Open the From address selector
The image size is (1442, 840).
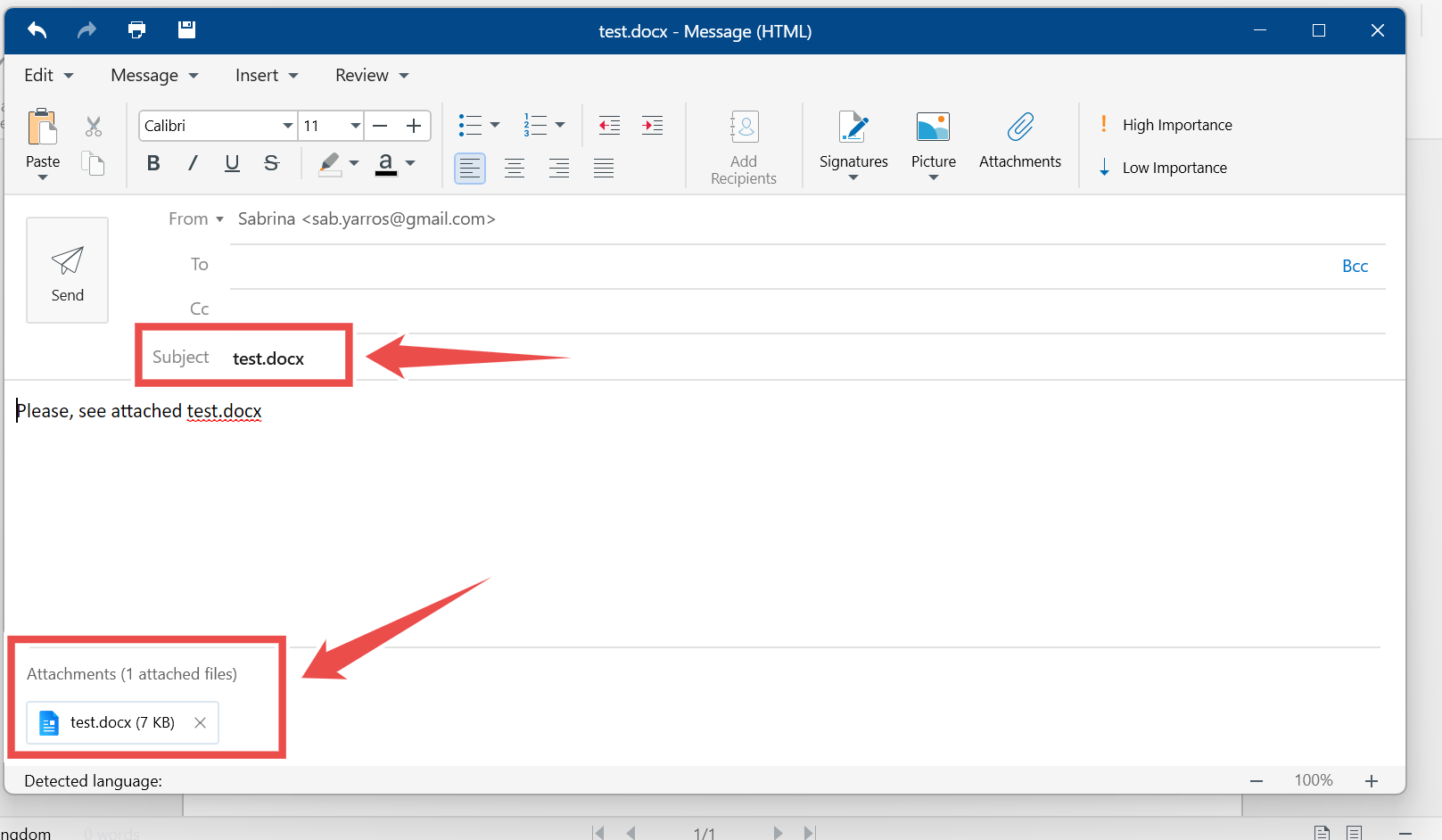219,218
